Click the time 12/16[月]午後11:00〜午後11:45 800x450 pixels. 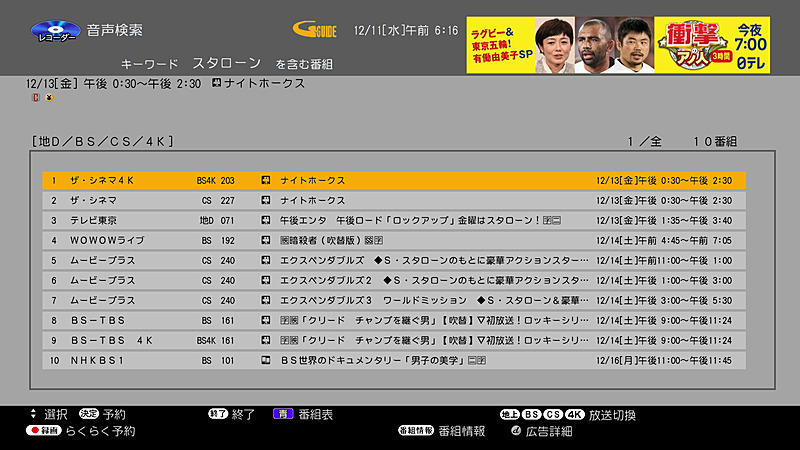664,360
